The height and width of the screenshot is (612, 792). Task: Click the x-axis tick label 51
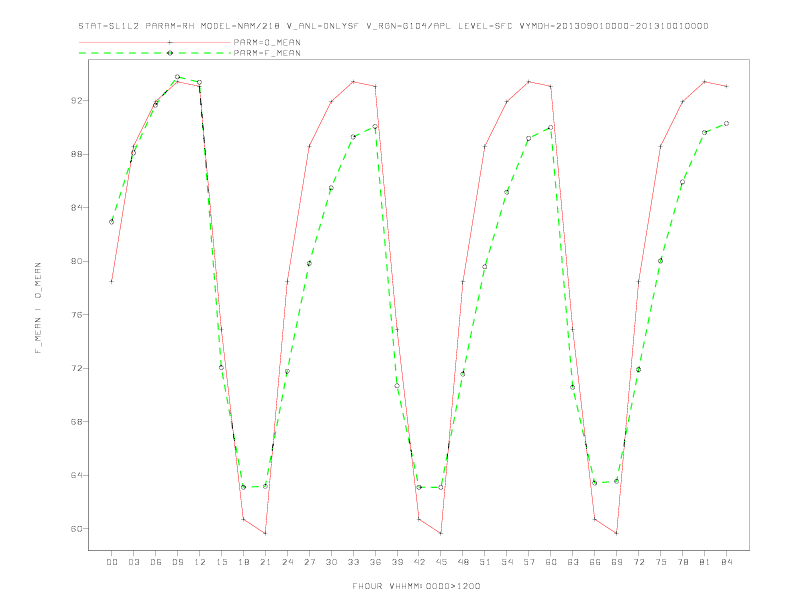(485, 562)
